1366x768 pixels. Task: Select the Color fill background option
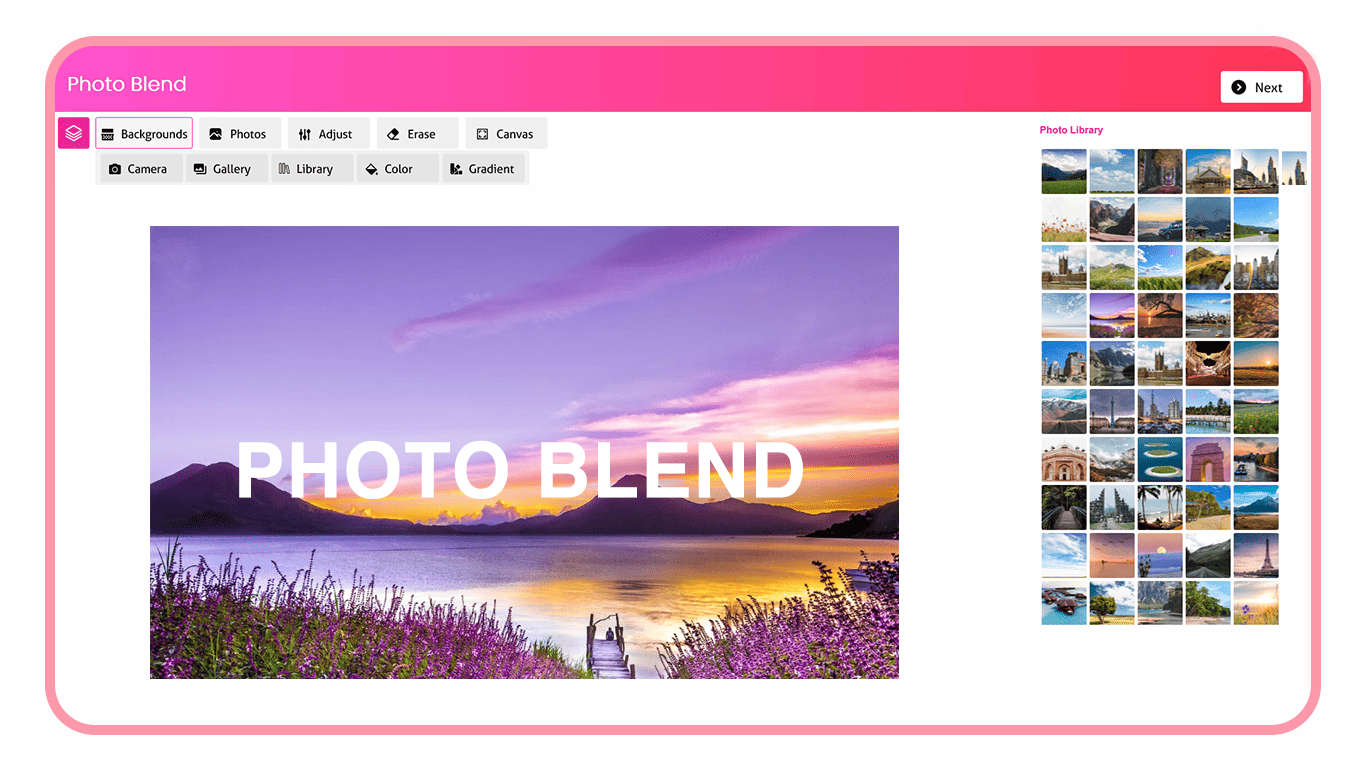390,169
